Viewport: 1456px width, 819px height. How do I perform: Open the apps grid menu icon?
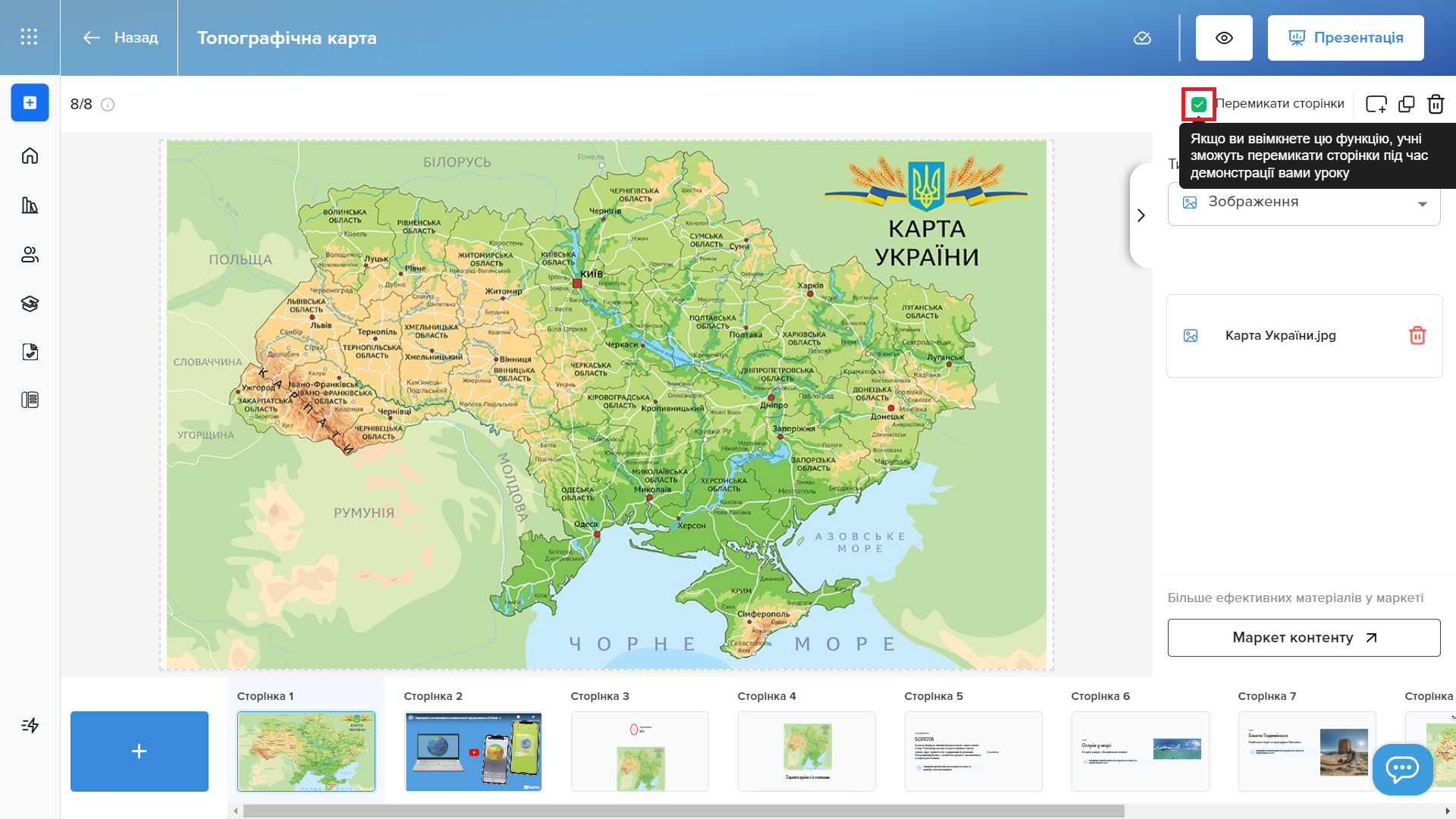click(x=29, y=37)
